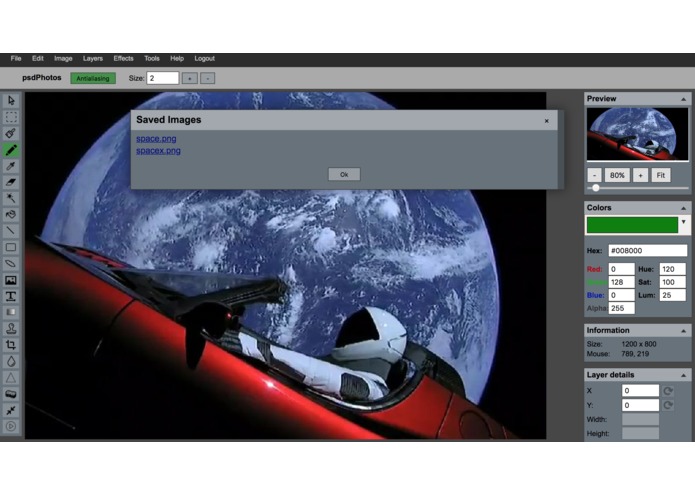This screenshot has height=494, width=695.
Task: Toggle the Antialiasing option
Action: [93, 78]
